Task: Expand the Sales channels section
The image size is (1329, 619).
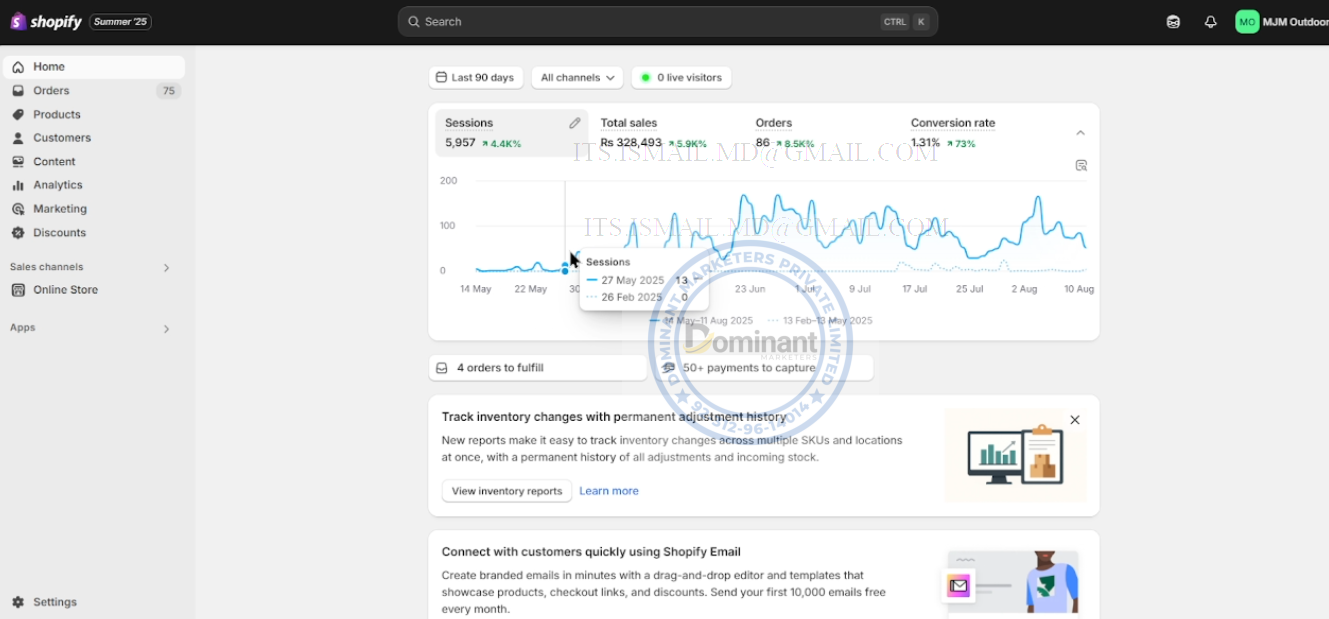Action: [166, 268]
